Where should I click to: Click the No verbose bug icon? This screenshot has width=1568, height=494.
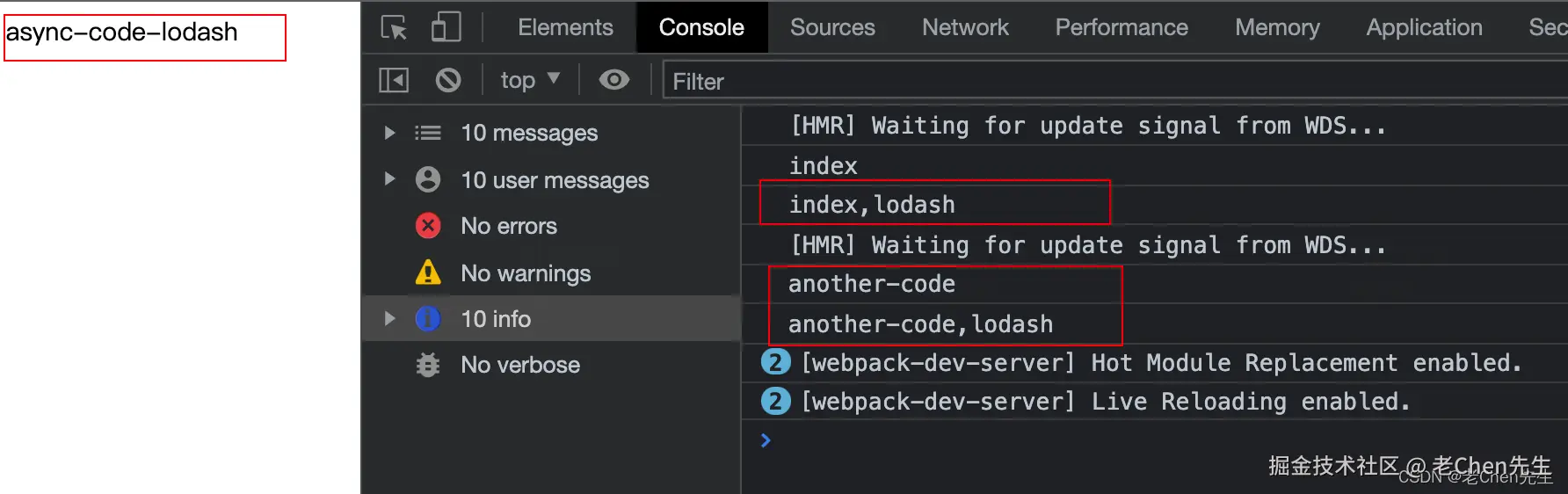[x=428, y=365]
